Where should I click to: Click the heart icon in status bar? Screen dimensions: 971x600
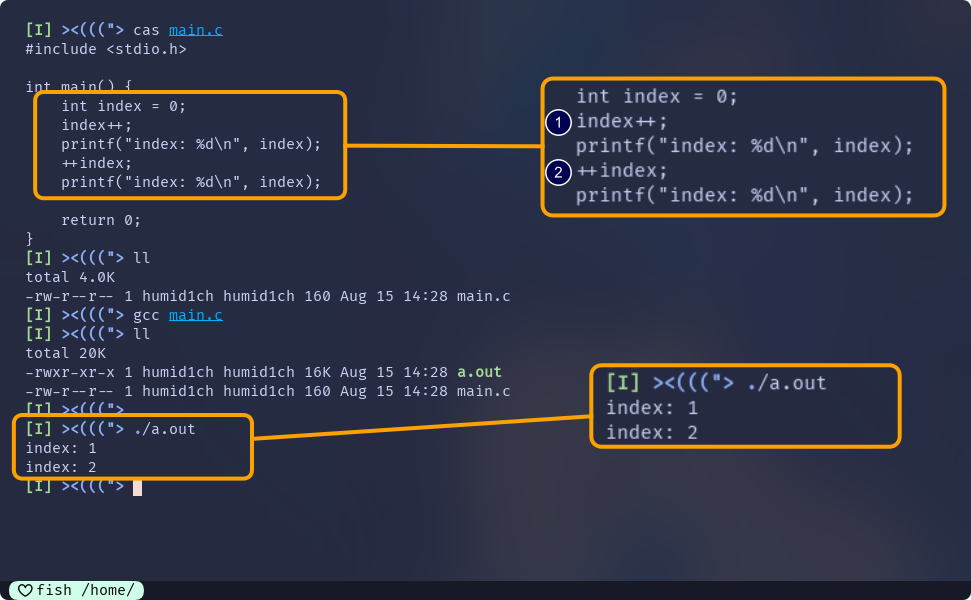point(24,590)
